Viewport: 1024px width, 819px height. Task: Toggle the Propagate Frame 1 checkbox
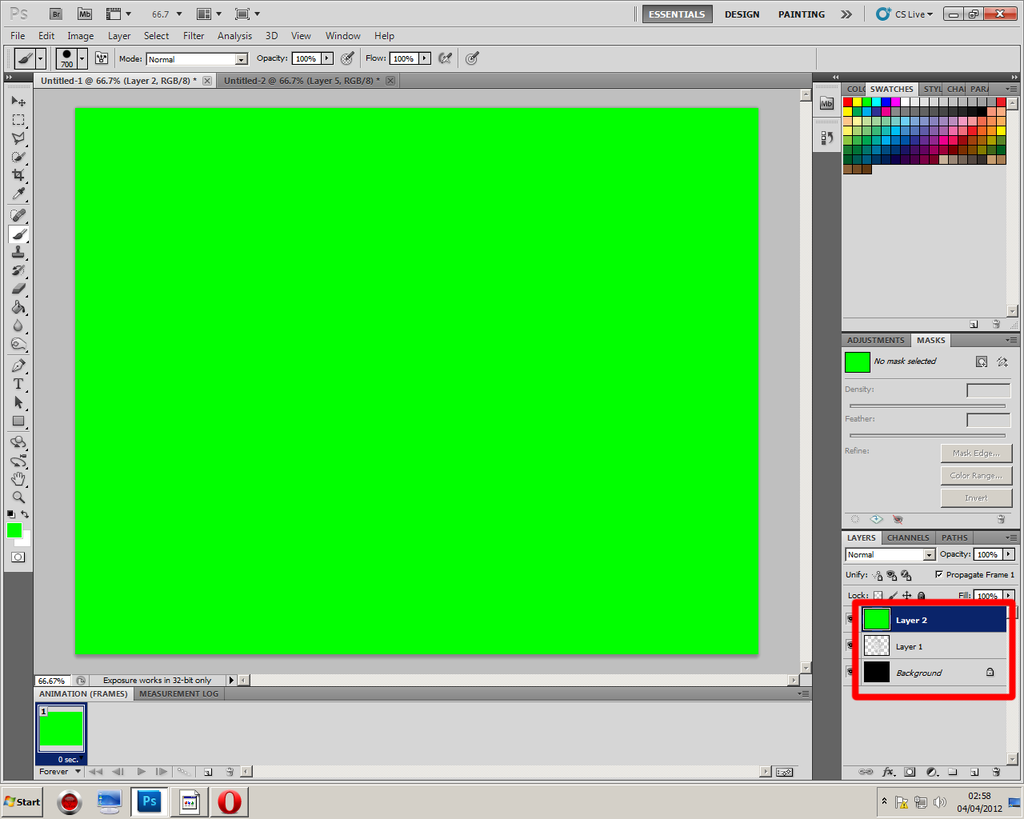pos(939,575)
